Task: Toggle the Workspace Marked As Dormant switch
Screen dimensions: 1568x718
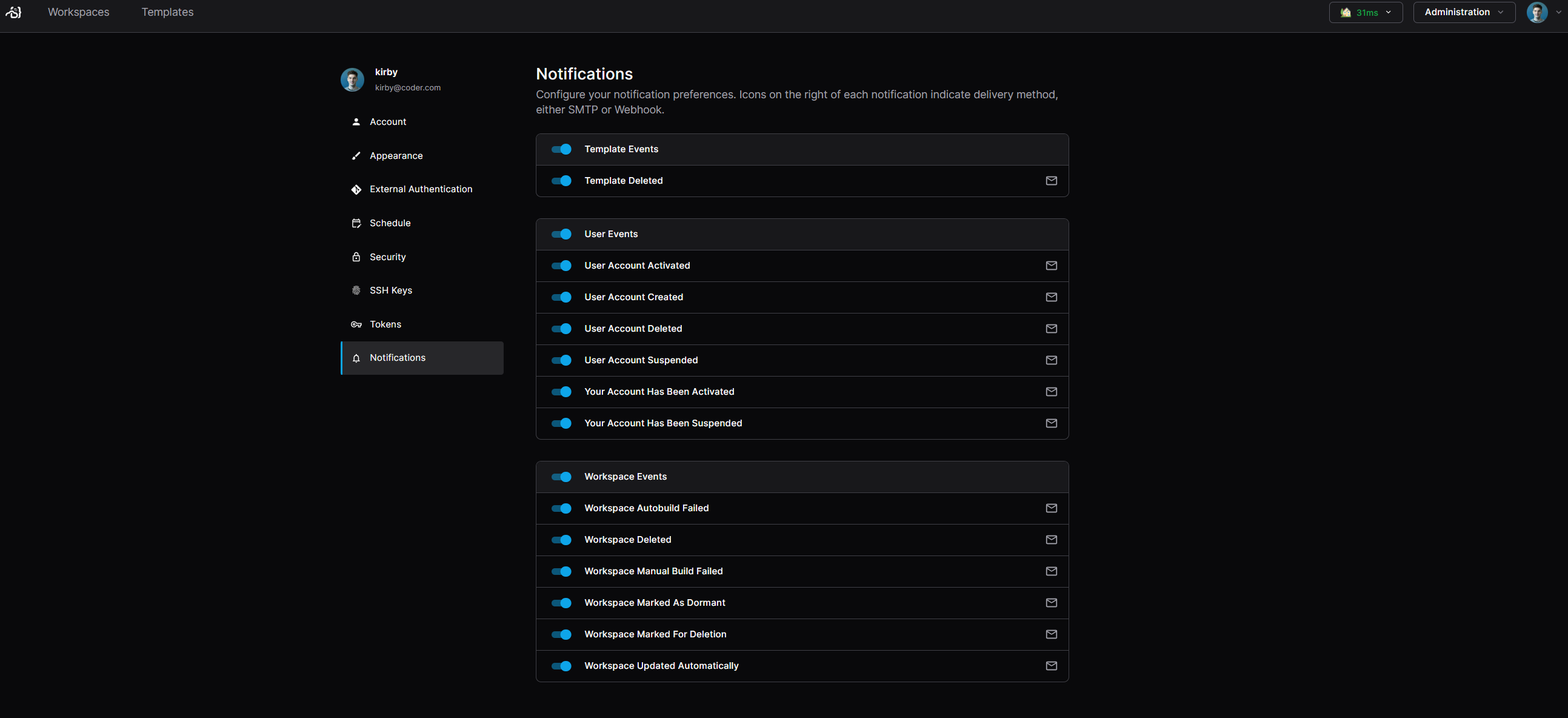Action: 561,603
